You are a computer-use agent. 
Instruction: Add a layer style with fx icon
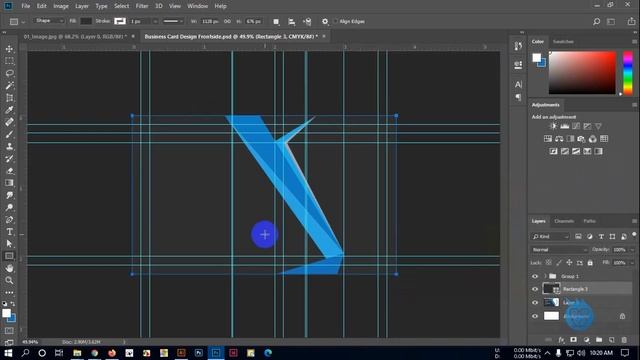tap(561, 340)
